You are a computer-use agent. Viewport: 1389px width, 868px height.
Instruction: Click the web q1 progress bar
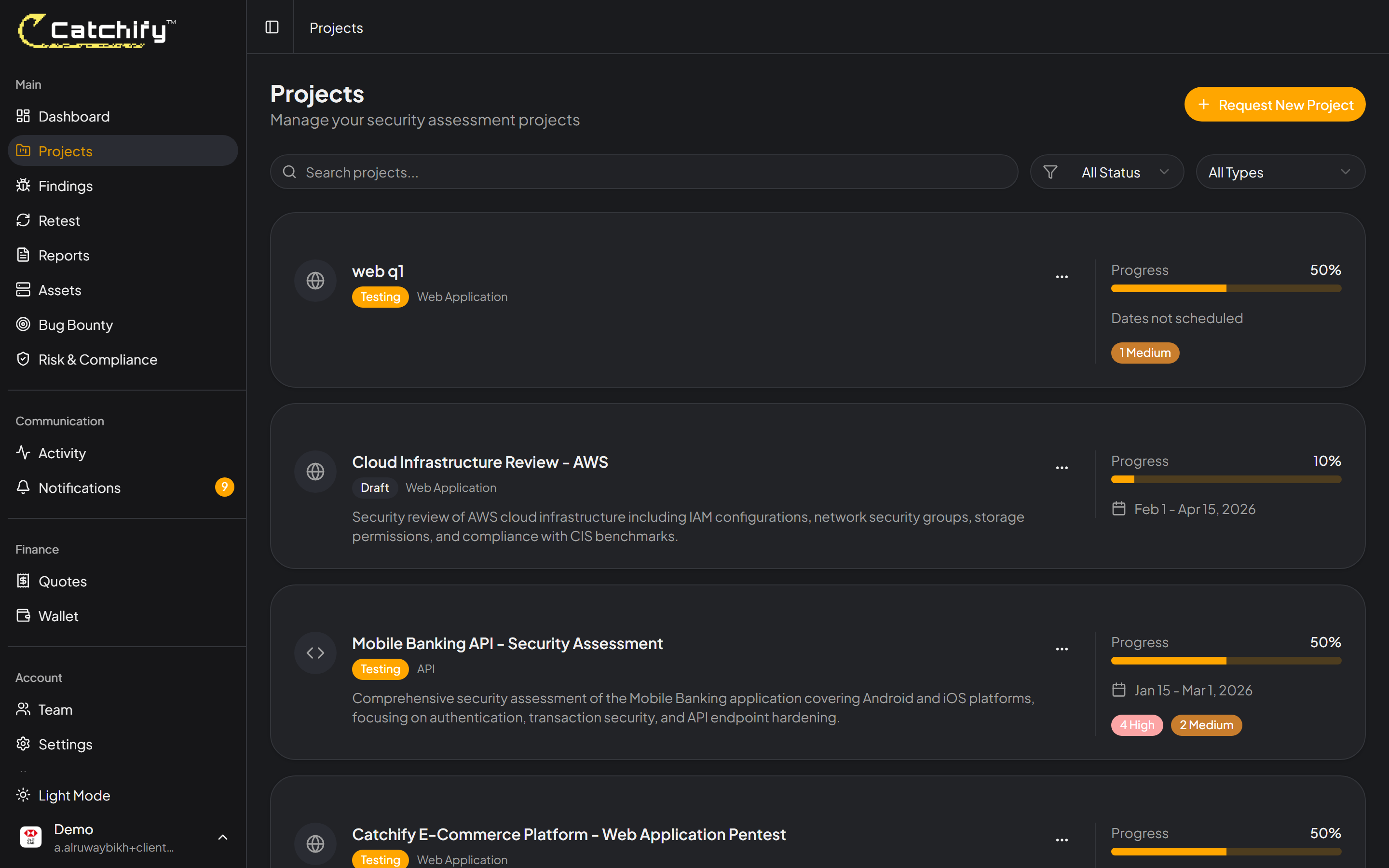point(1226,288)
